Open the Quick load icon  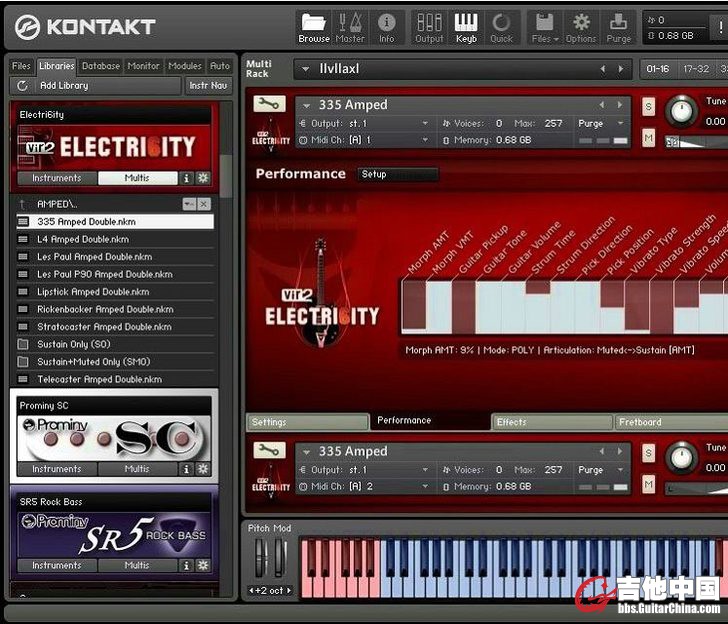click(501, 28)
